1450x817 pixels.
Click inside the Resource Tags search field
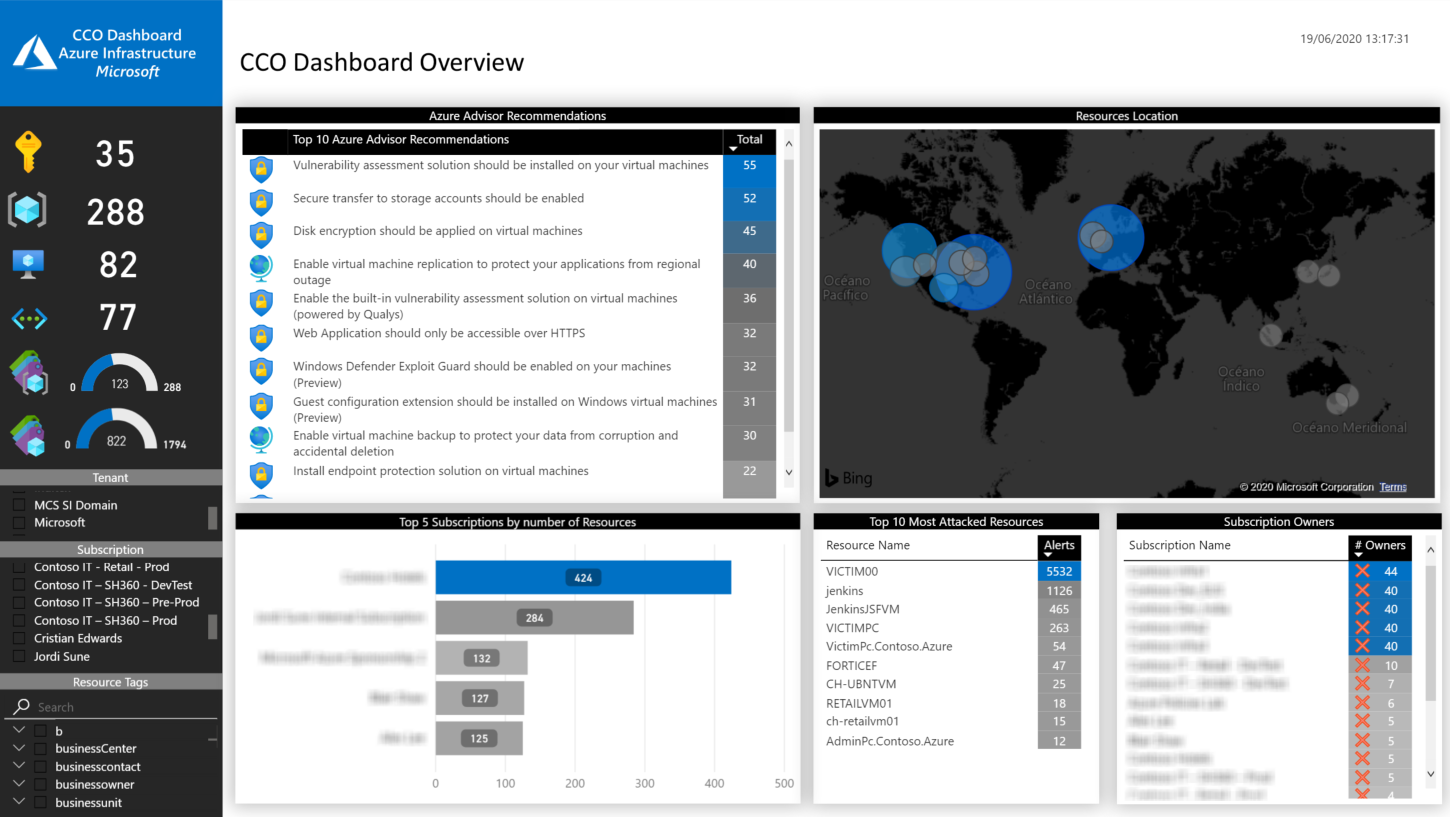pyautogui.click(x=125, y=707)
